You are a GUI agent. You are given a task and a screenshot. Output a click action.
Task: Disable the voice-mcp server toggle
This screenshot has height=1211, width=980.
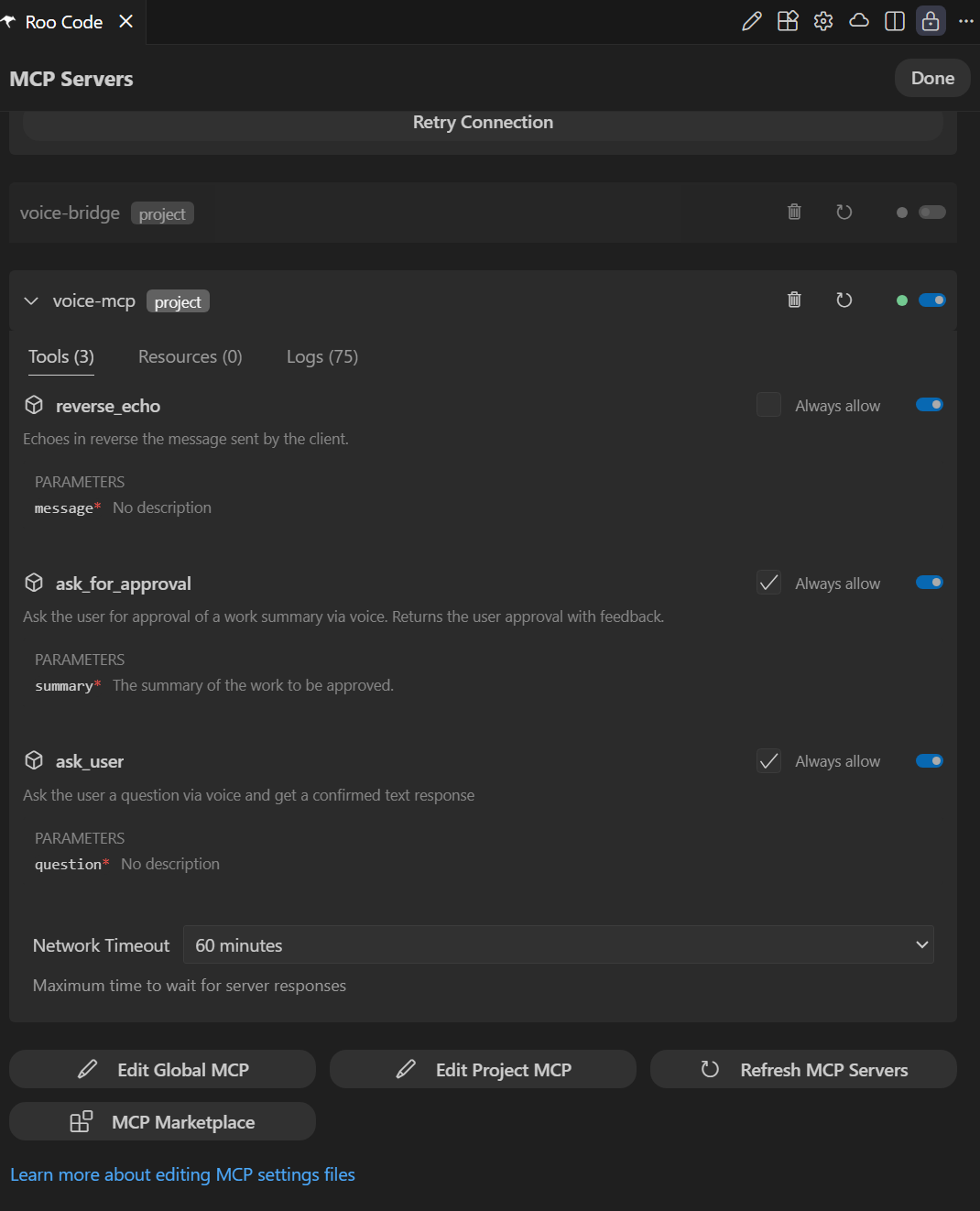click(931, 300)
